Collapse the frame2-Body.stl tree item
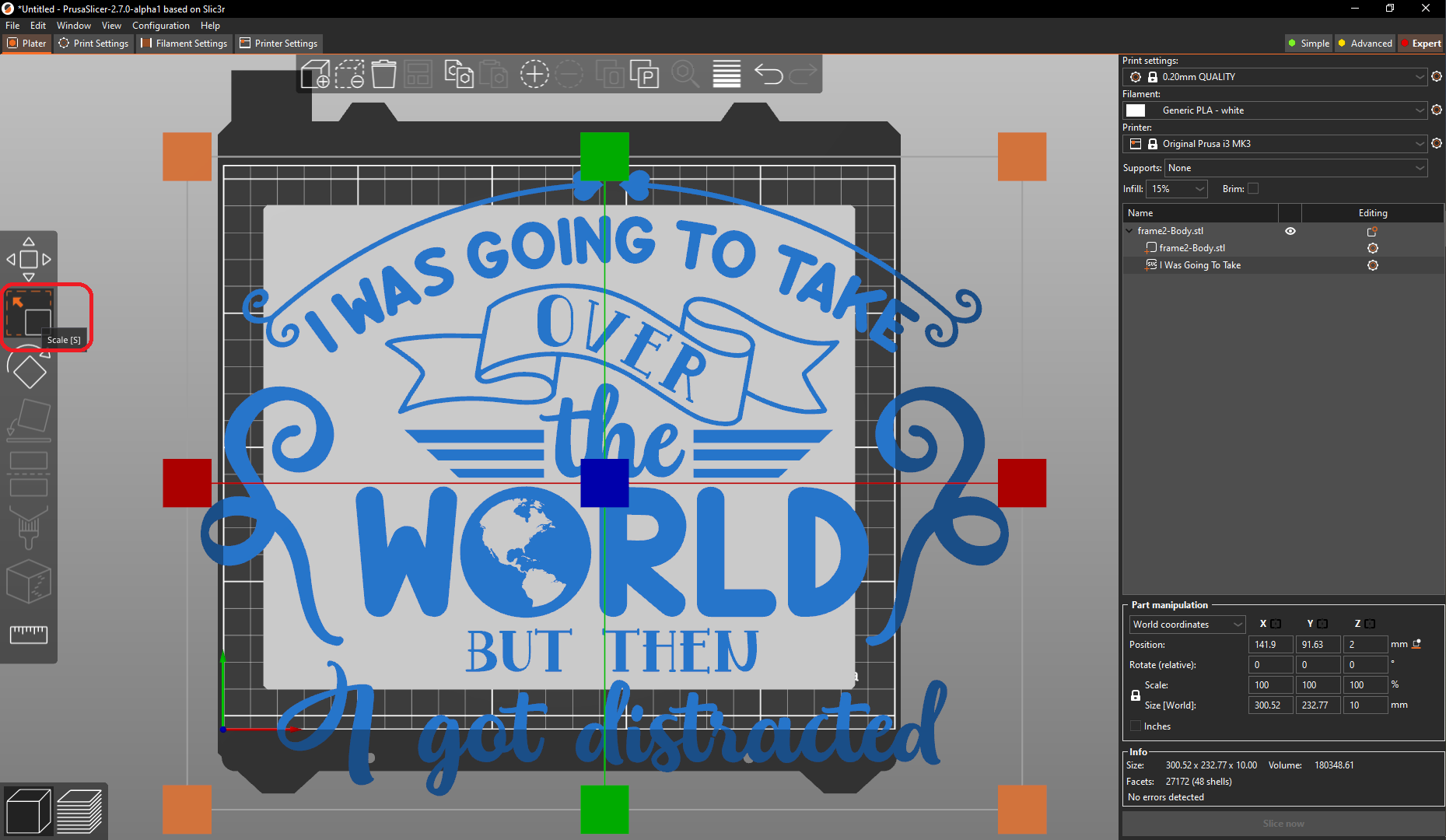 pos(1129,230)
